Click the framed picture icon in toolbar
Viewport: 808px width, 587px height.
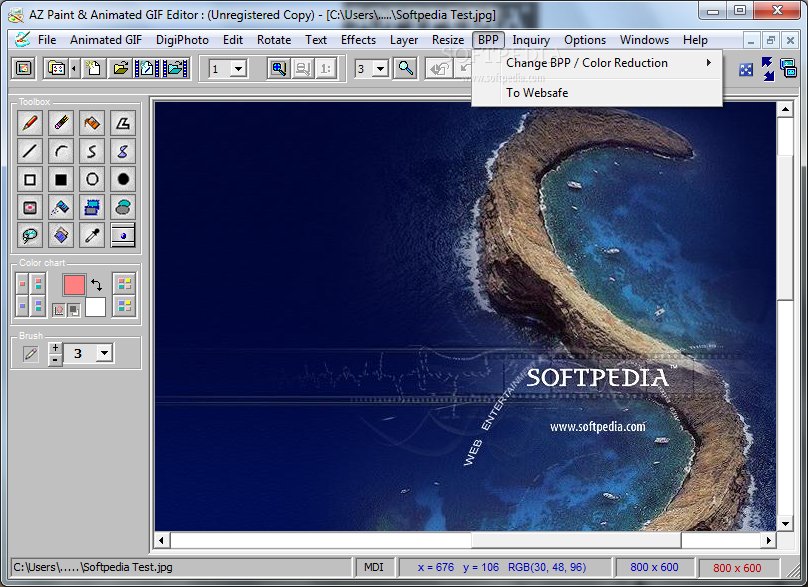pos(24,68)
